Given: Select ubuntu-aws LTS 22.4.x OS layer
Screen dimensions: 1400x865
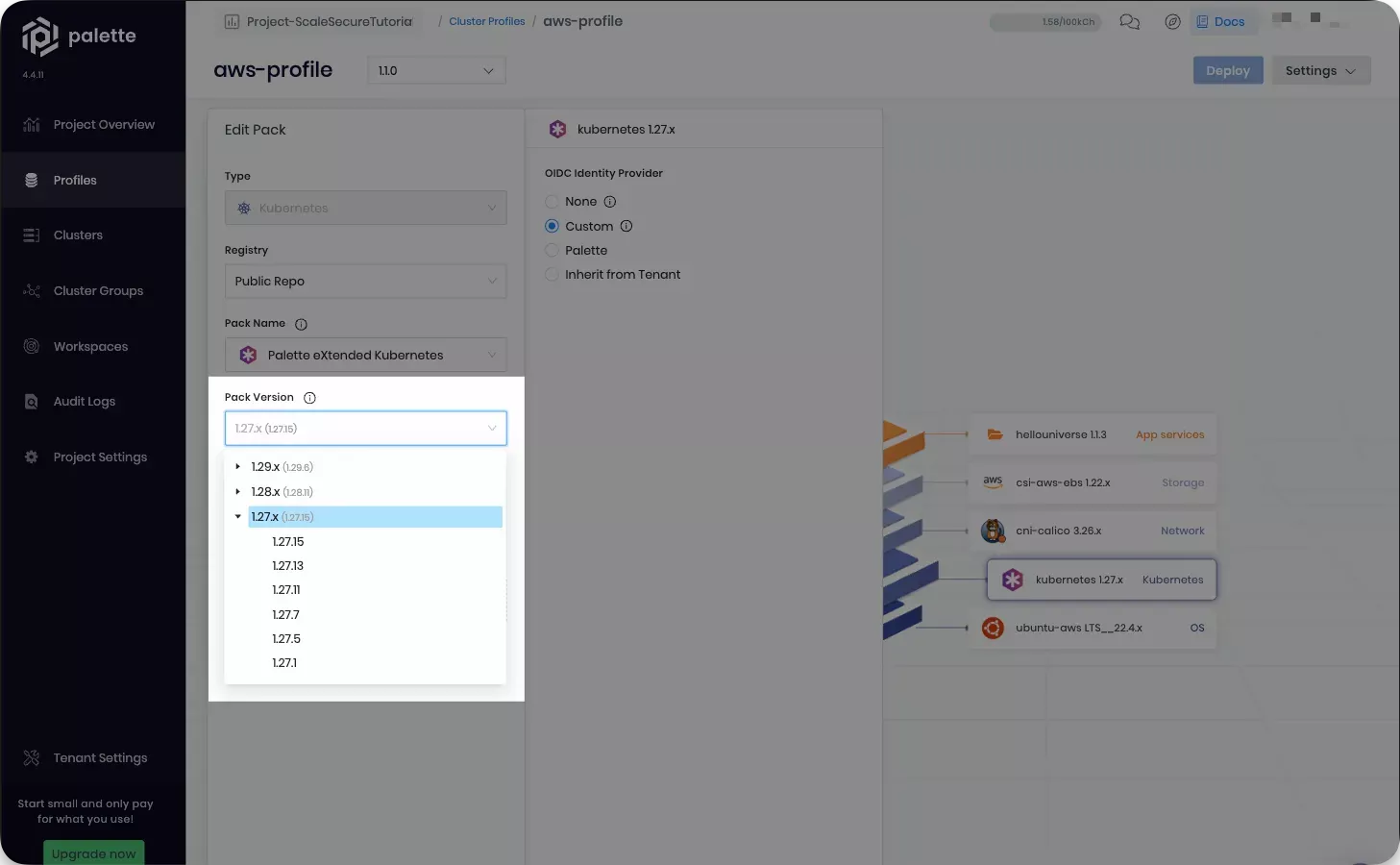Looking at the screenshot, I should [1093, 629].
